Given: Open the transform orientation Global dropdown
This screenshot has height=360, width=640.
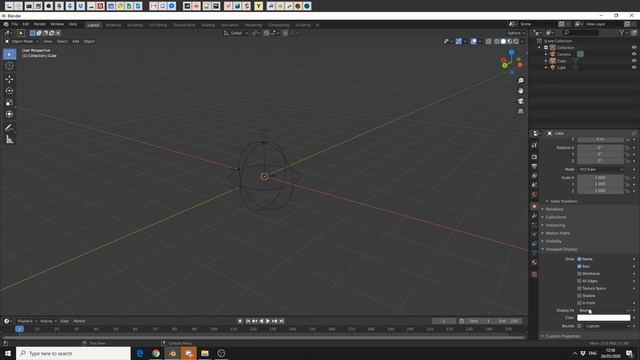Looking at the screenshot, I should click(236, 33).
